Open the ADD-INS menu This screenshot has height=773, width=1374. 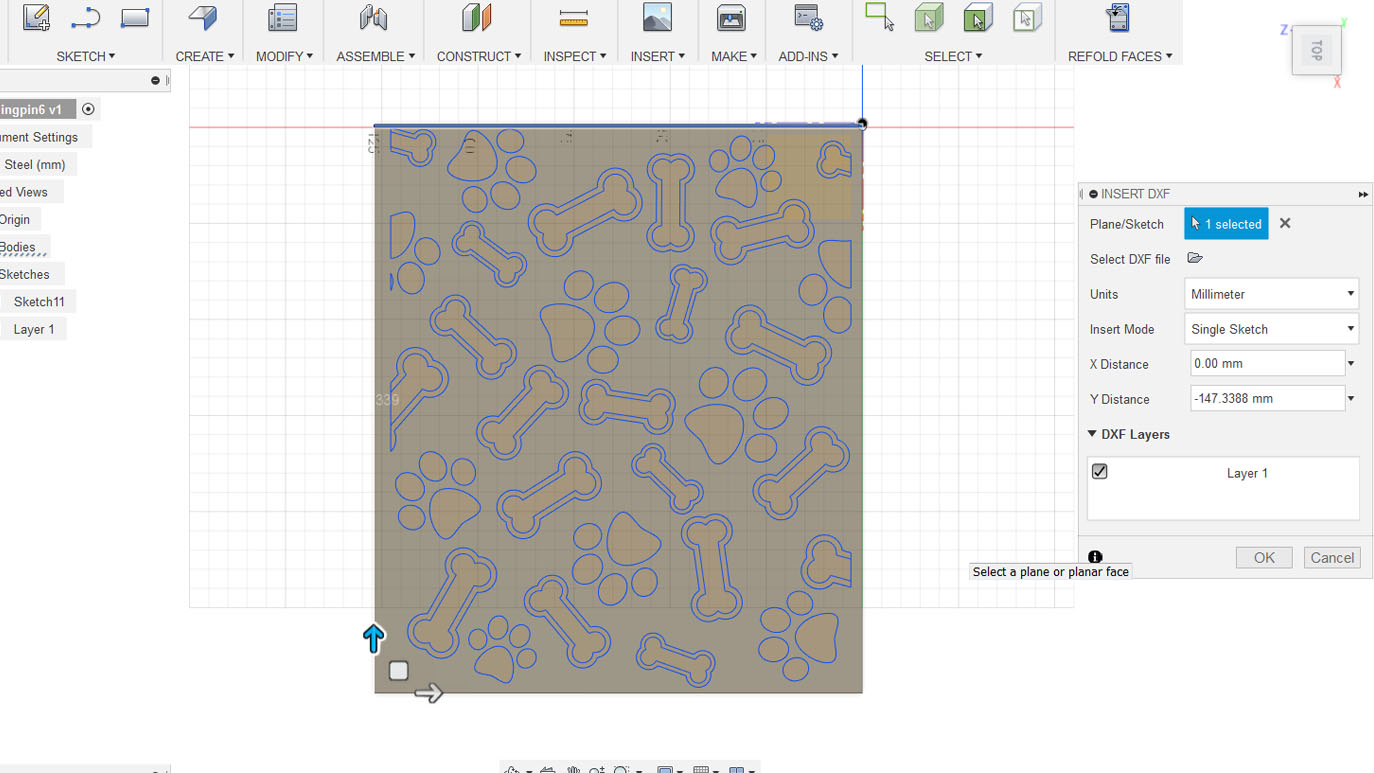coord(809,56)
